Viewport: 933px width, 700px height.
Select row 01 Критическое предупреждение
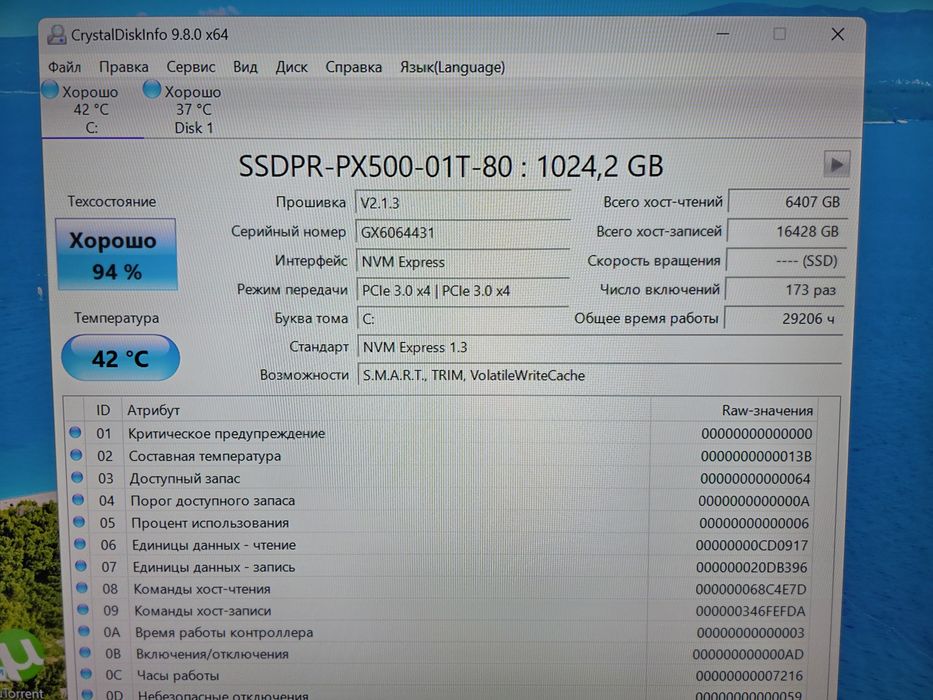pos(441,433)
